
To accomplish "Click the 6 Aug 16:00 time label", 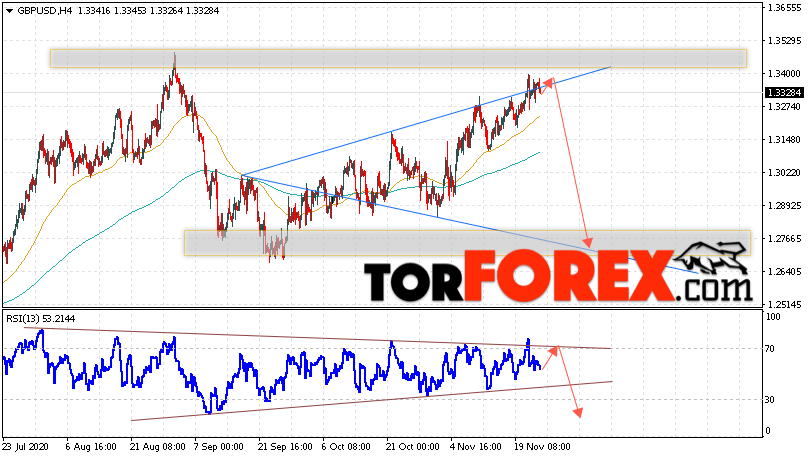I will click(x=91, y=447).
